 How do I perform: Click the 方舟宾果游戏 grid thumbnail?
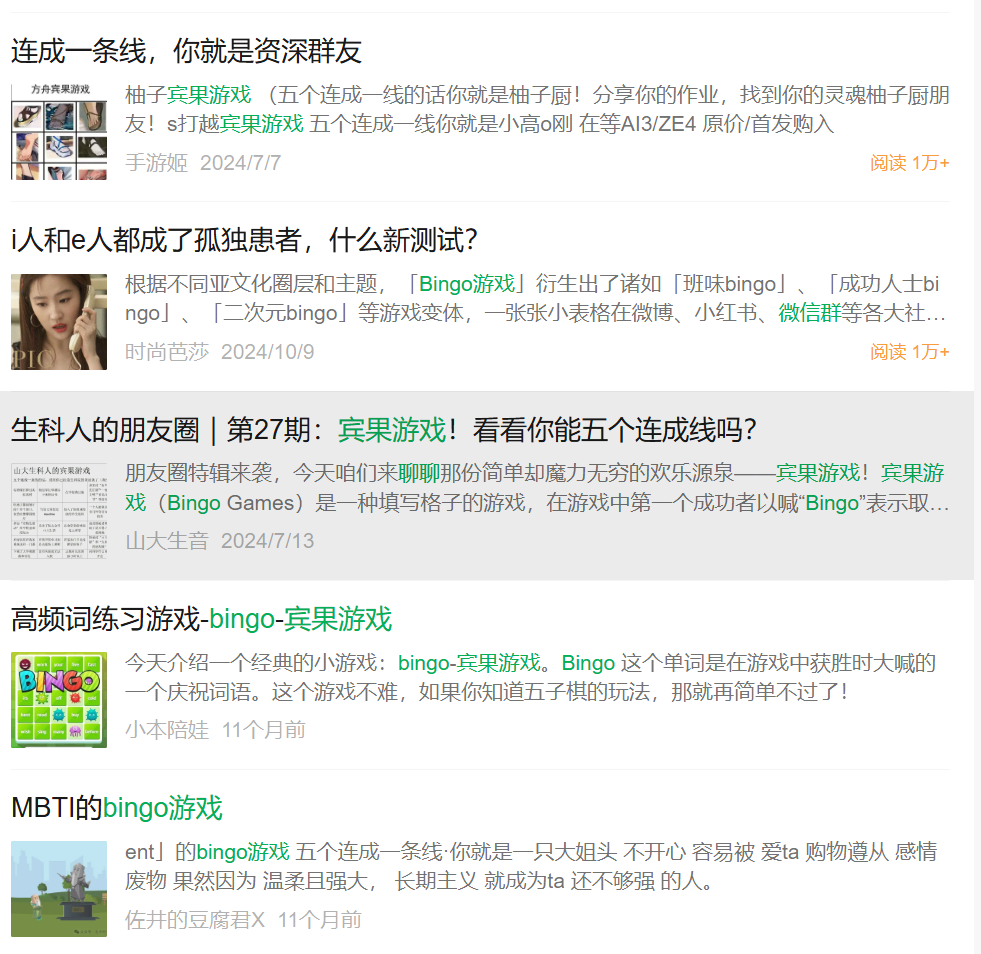(59, 132)
